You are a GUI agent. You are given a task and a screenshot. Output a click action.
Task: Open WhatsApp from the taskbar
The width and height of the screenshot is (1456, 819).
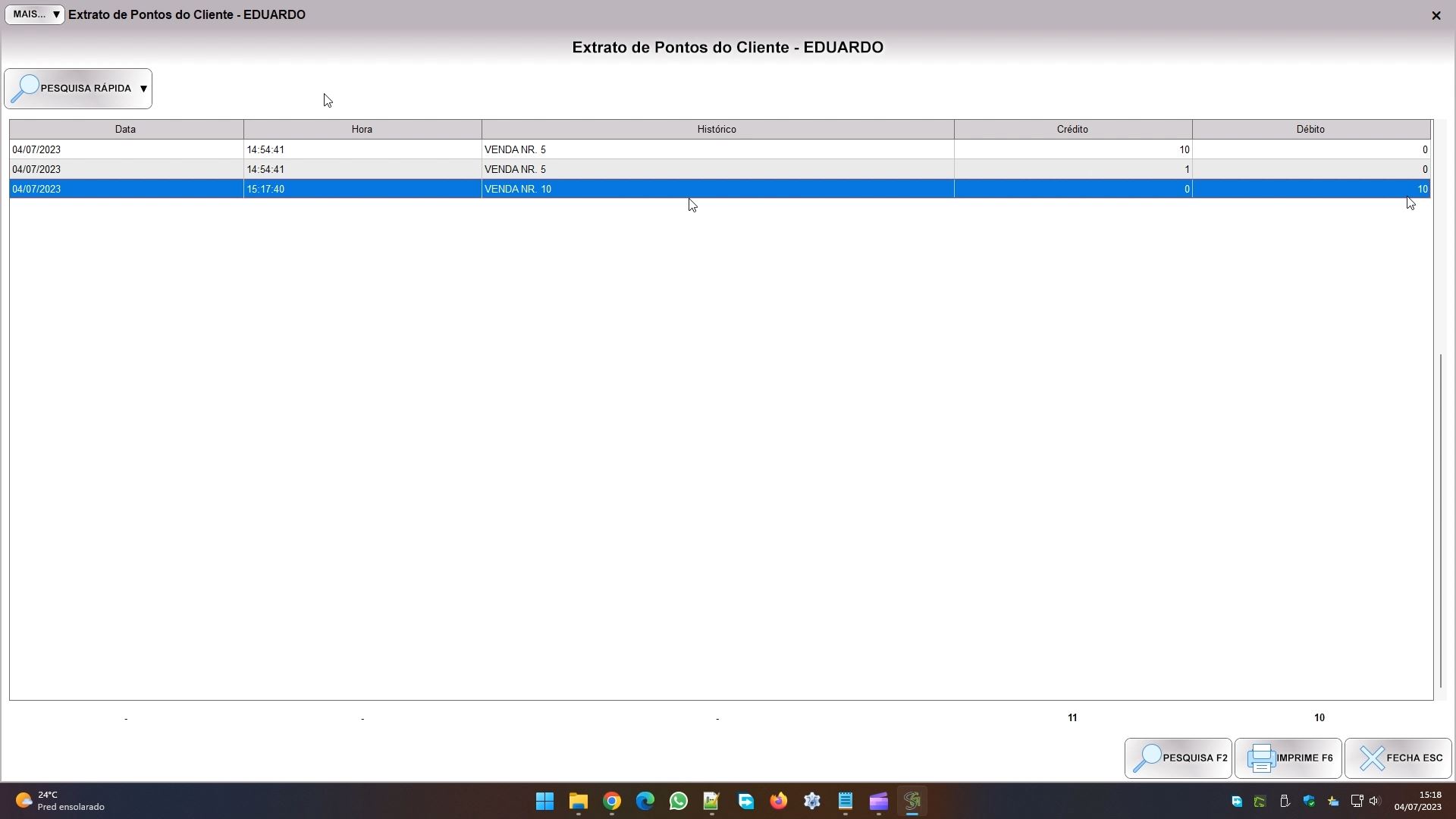pos(679,802)
